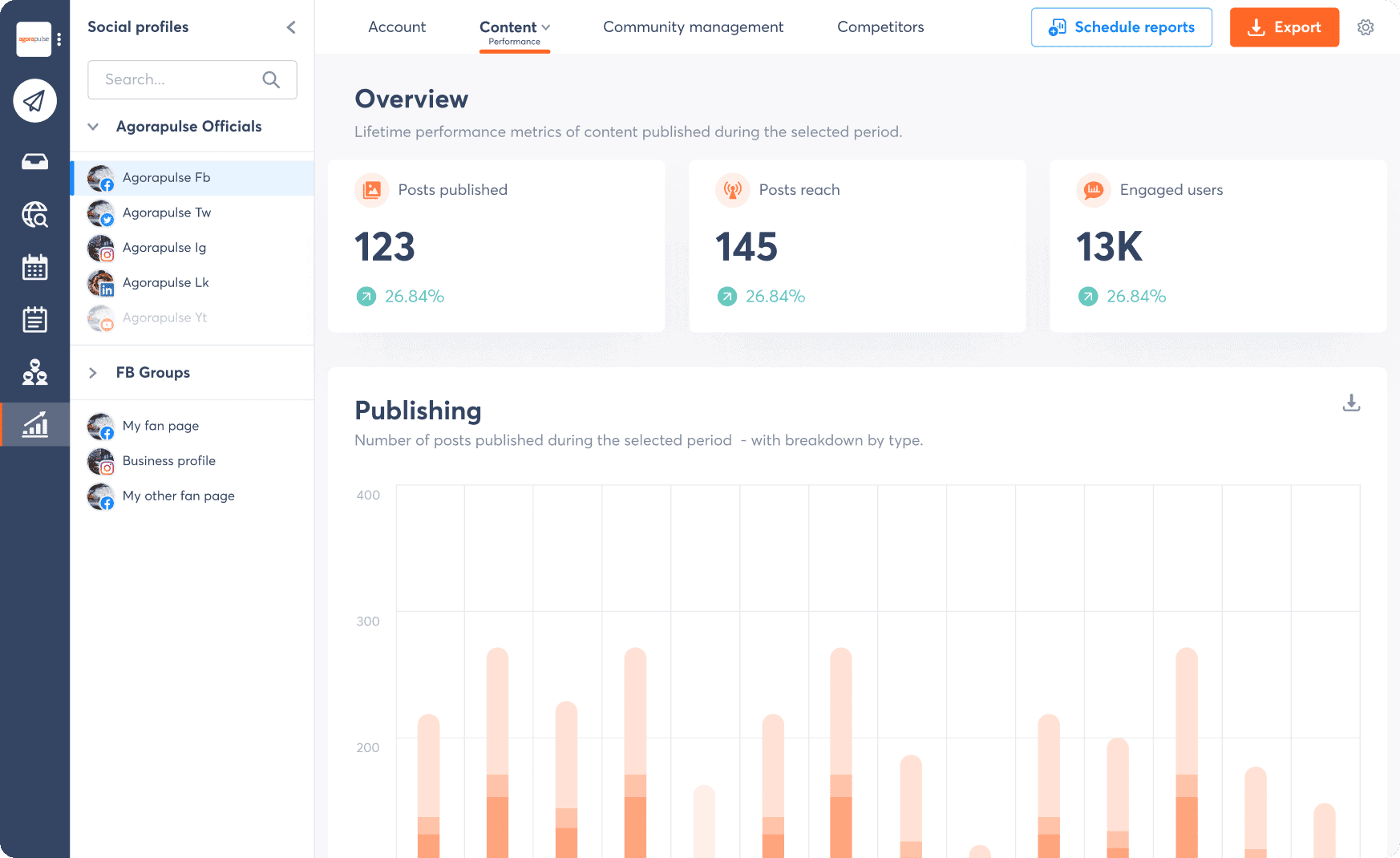Collapse the Agorapulse Officials group

(x=93, y=127)
